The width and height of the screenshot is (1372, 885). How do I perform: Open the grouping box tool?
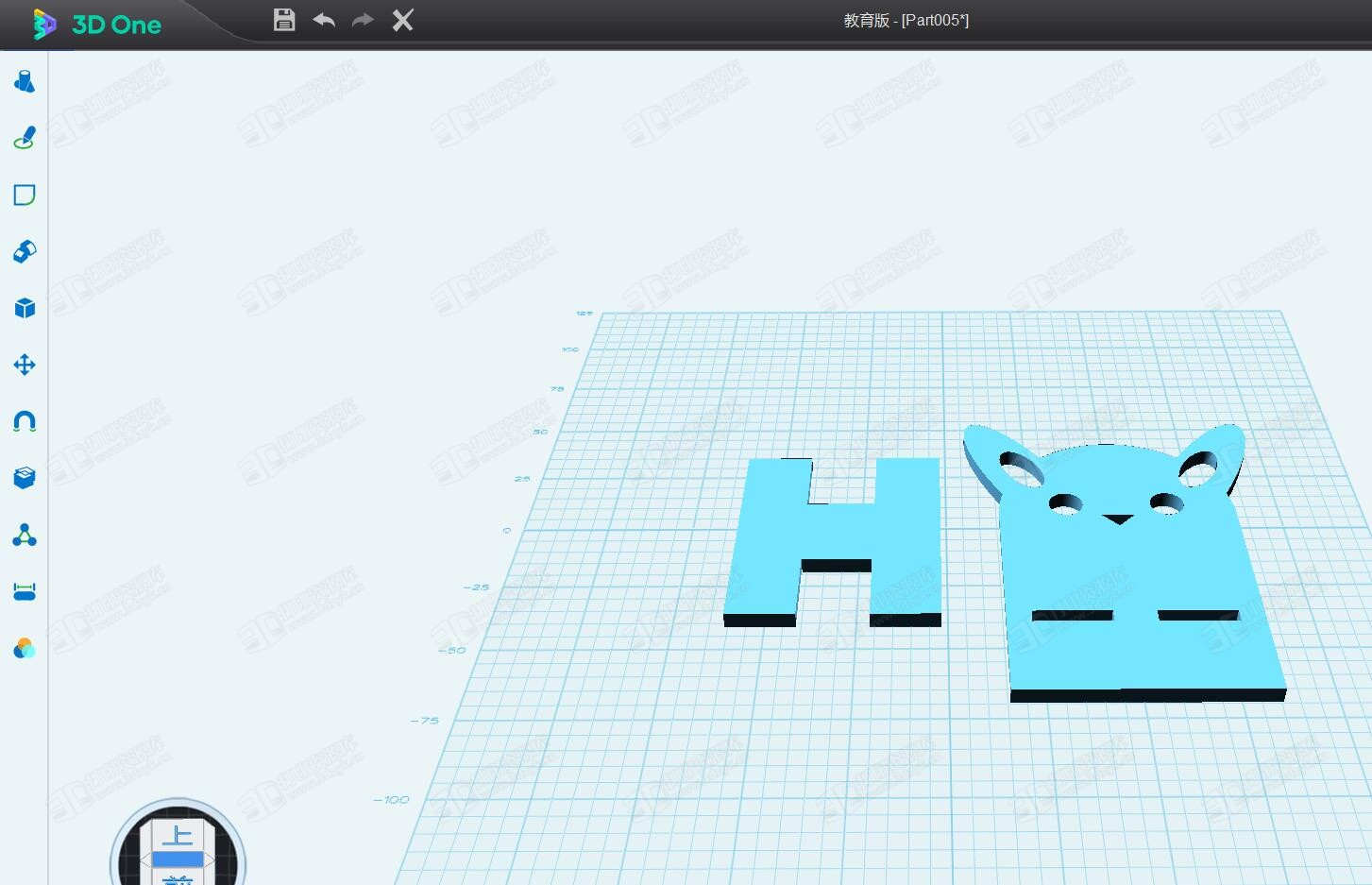(x=25, y=478)
